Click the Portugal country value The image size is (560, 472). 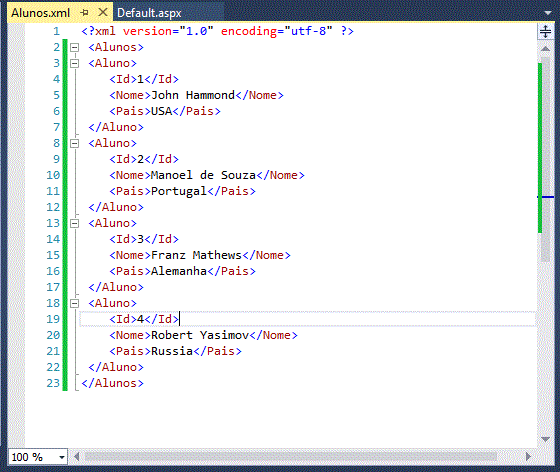point(179,191)
